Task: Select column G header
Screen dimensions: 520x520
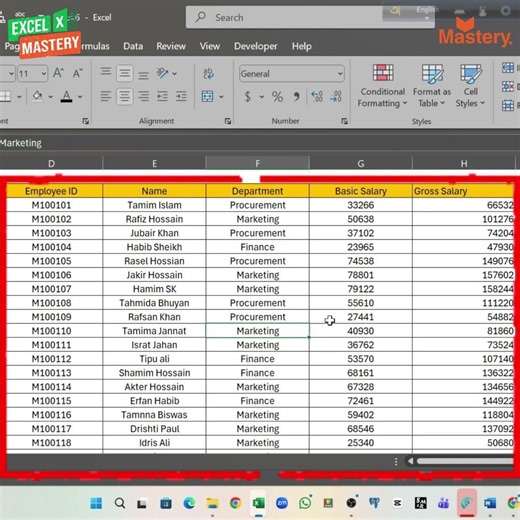Action: (x=361, y=163)
